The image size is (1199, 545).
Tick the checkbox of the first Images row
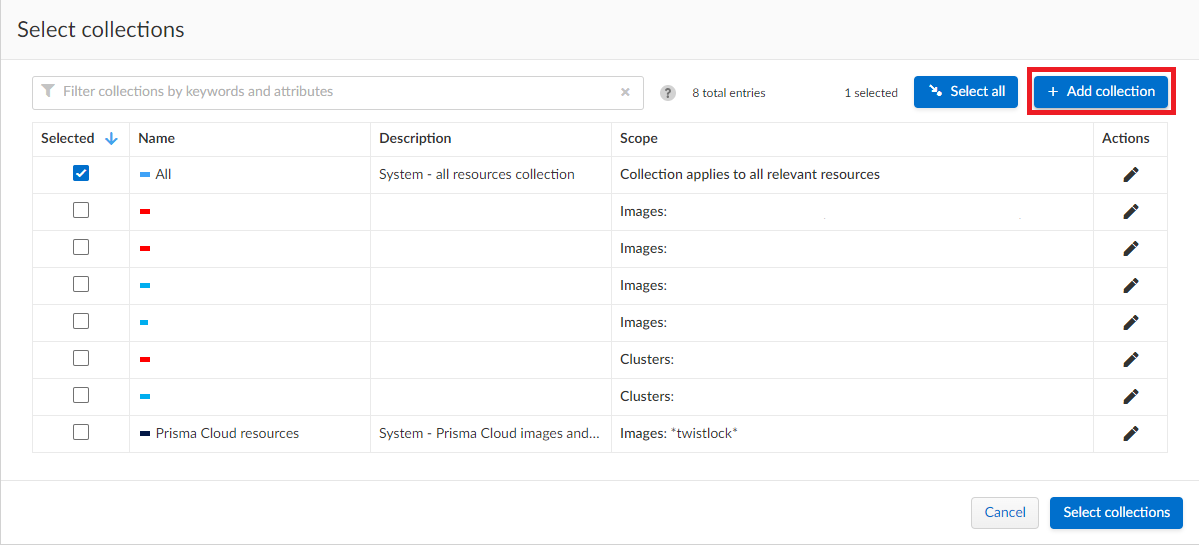[x=81, y=210]
